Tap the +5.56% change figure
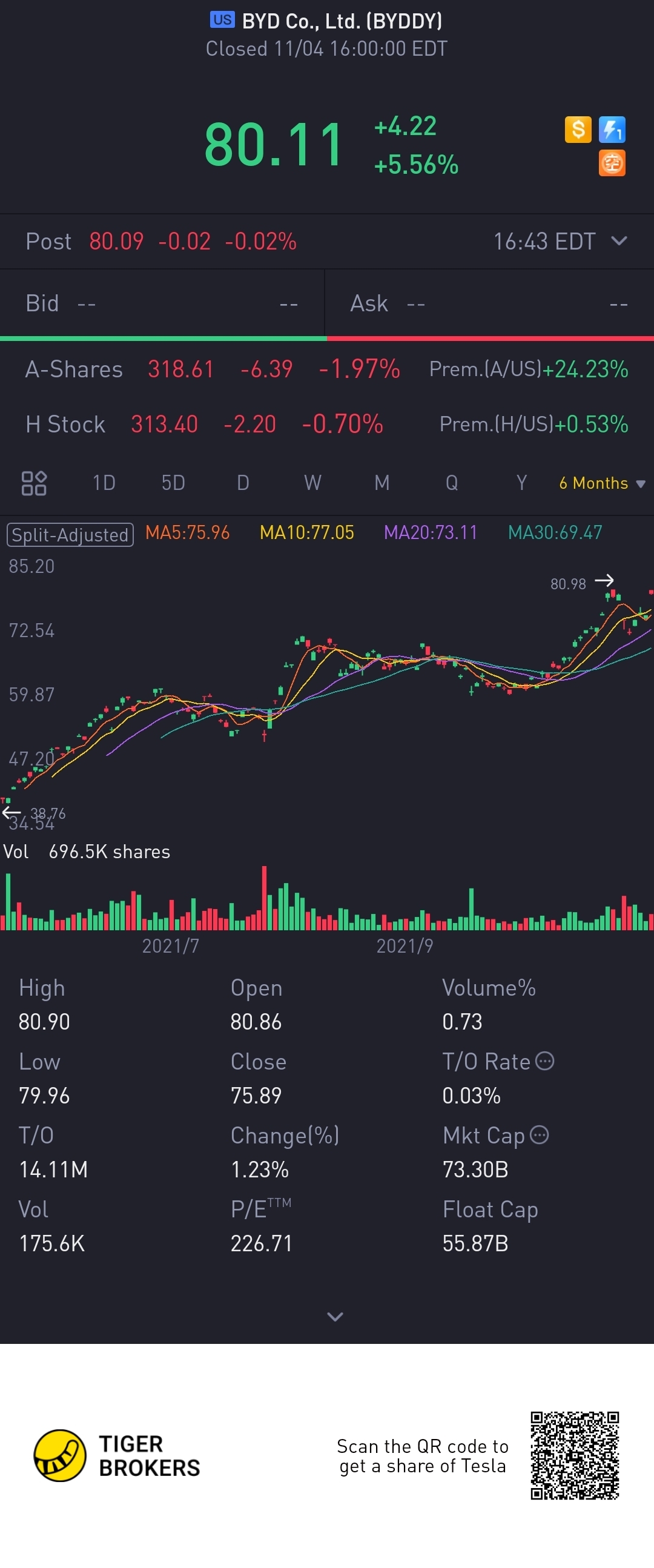The width and height of the screenshot is (654, 1568). (x=416, y=164)
